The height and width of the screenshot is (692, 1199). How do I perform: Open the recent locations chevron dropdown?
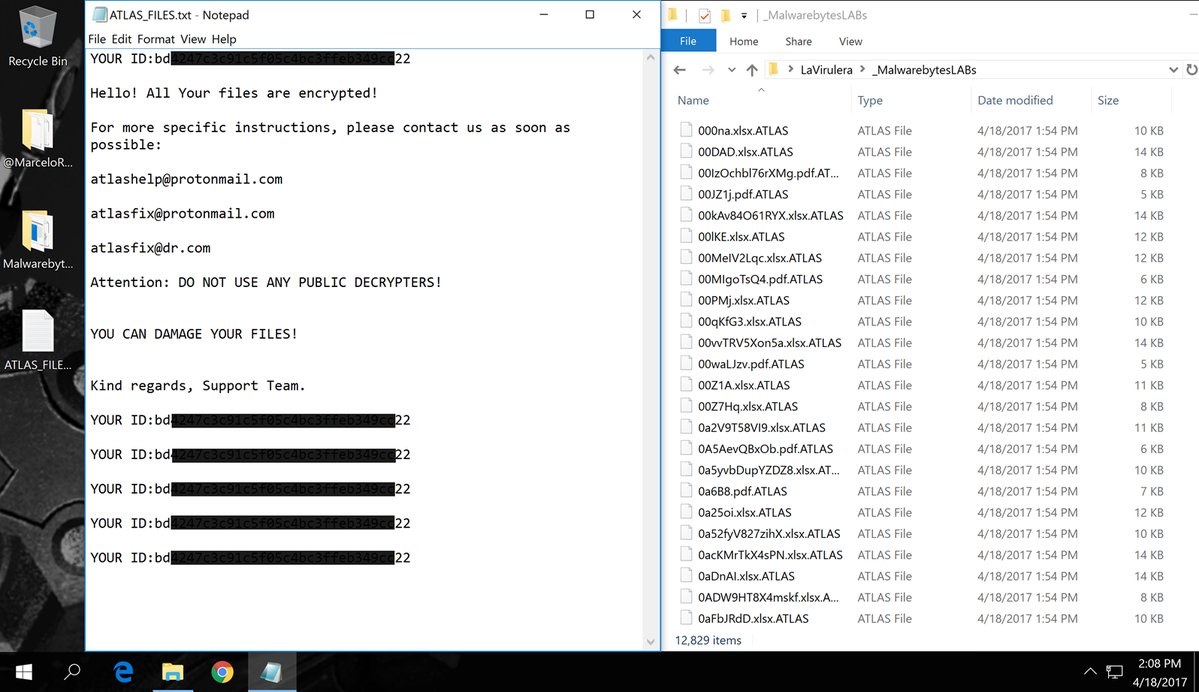point(731,69)
